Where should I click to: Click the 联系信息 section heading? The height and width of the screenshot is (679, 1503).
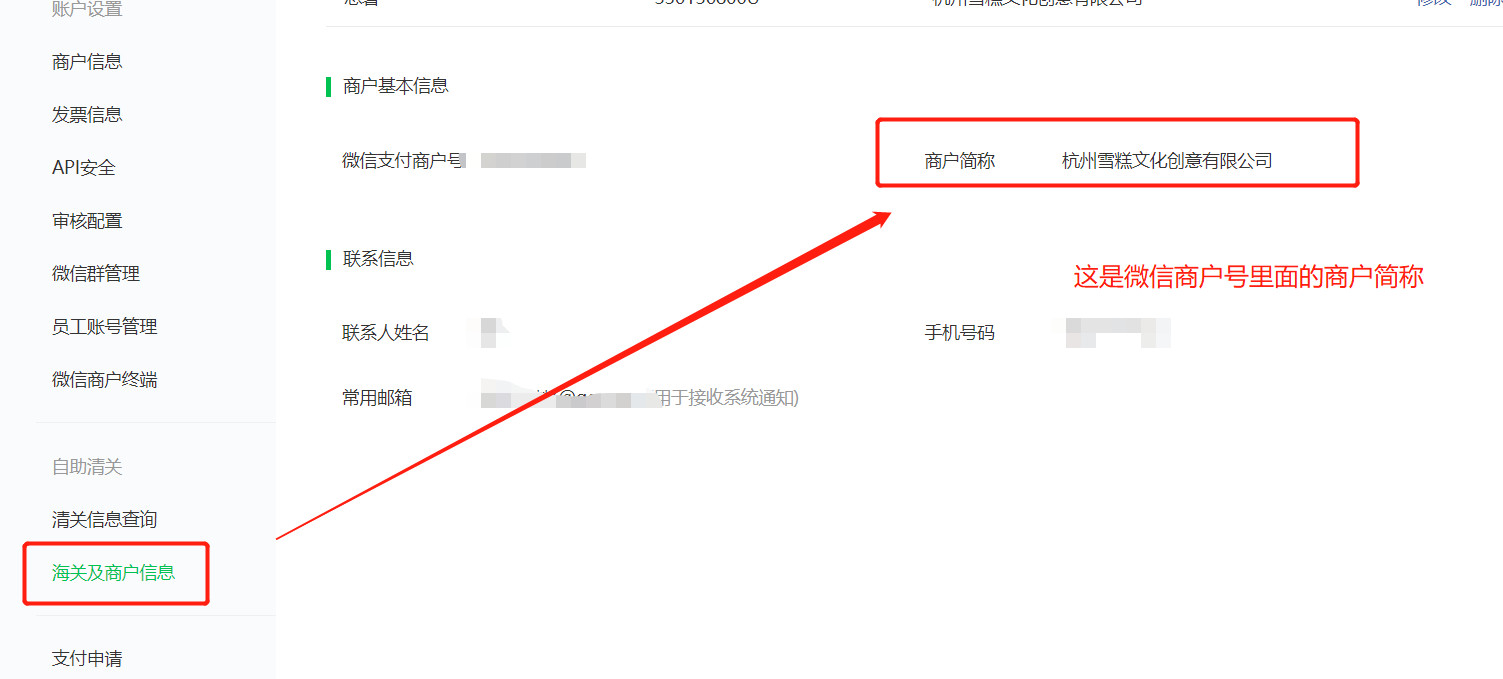(378, 259)
